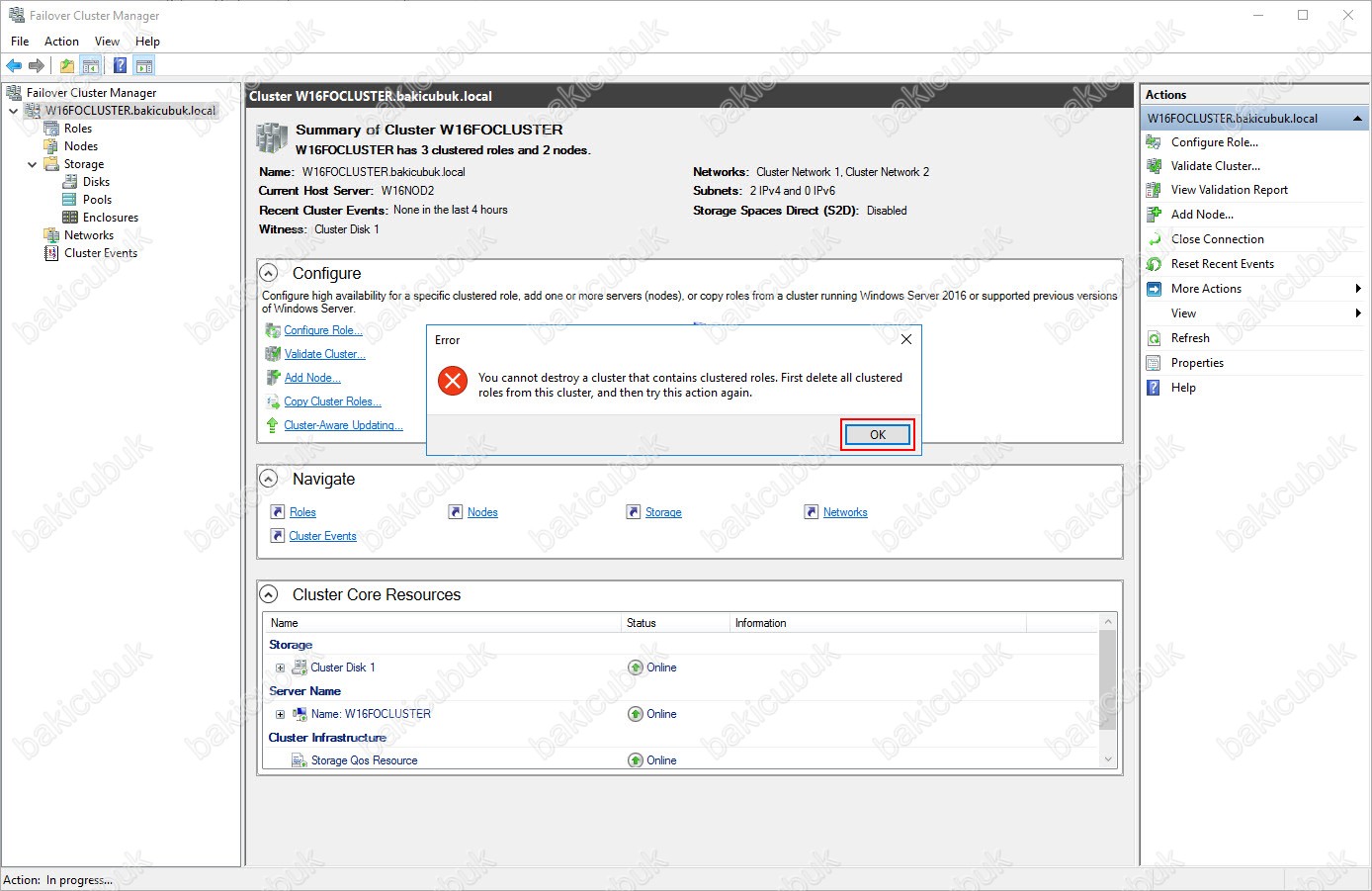The height and width of the screenshot is (891, 1372).
Task: Open the Storage link under Navigate
Action: click(663, 512)
